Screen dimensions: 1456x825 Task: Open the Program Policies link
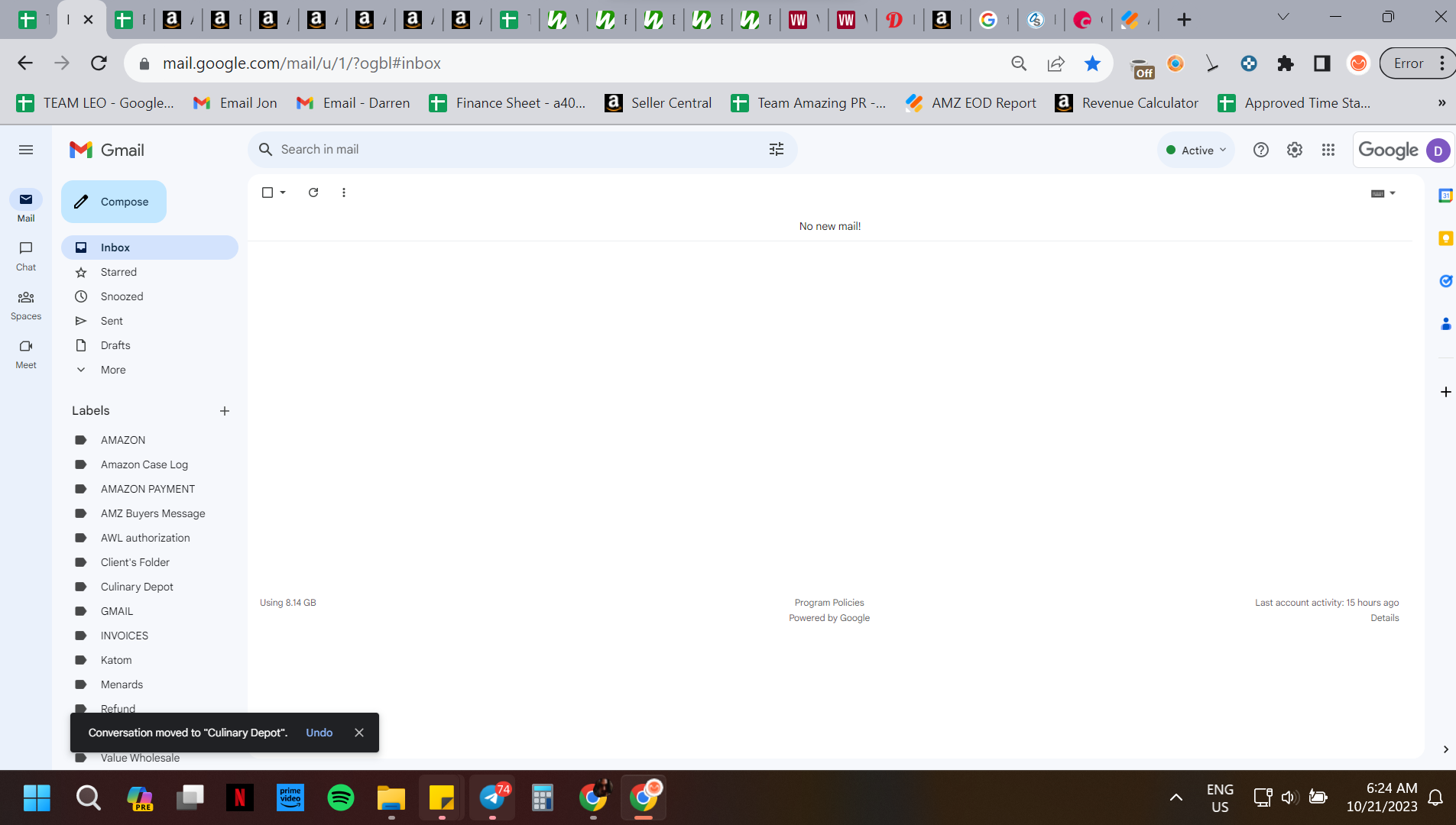tap(829, 603)
